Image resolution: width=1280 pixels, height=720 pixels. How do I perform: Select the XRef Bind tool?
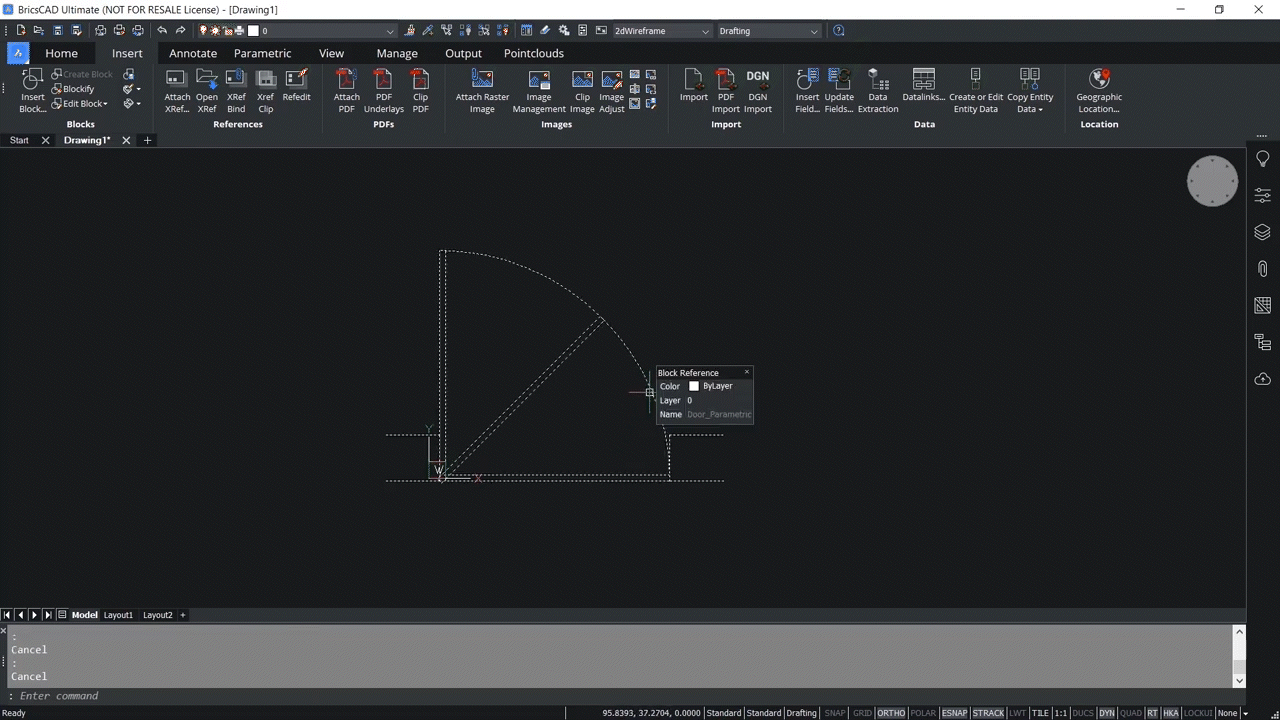[x=236, y=91]
